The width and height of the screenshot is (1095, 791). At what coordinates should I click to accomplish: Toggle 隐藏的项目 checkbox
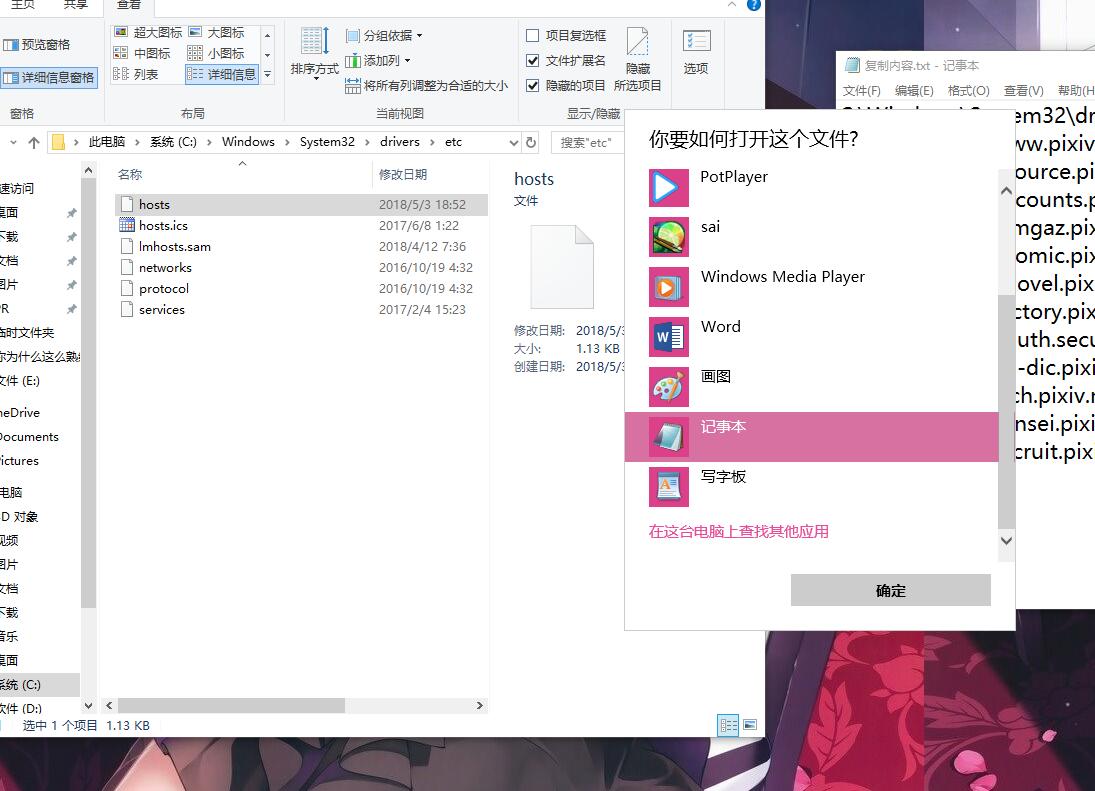(532, 86)
